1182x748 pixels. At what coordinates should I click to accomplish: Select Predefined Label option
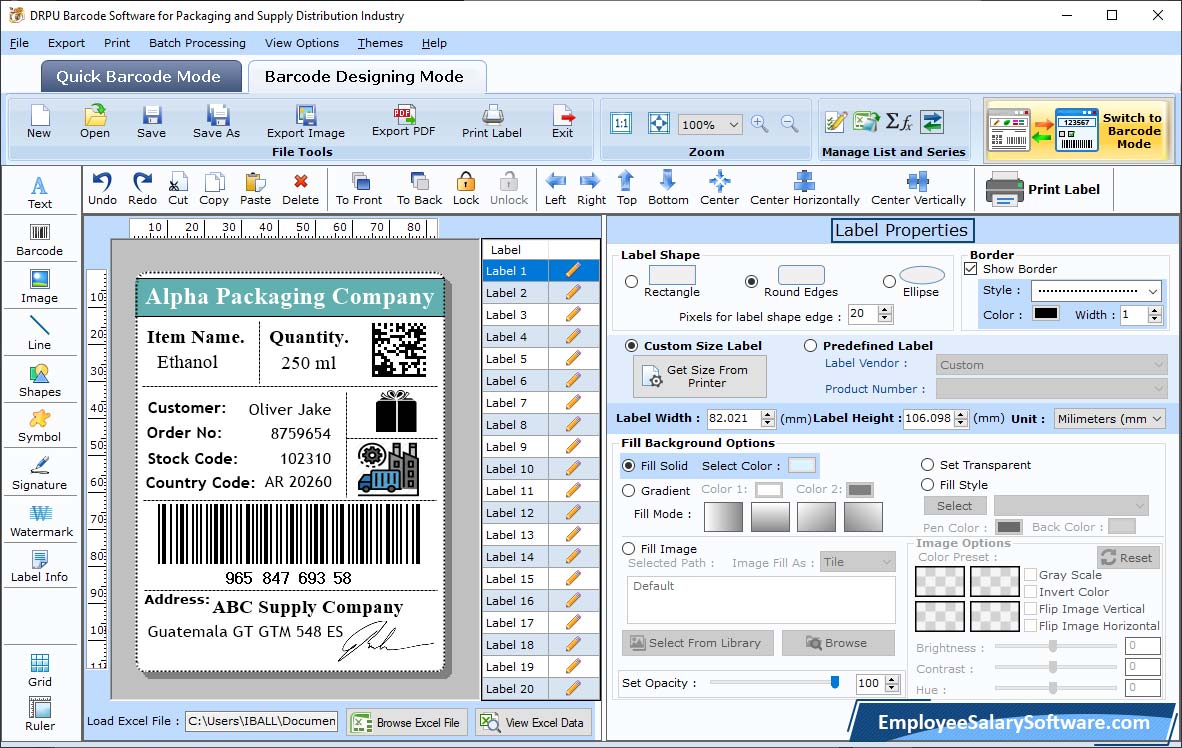810,345
